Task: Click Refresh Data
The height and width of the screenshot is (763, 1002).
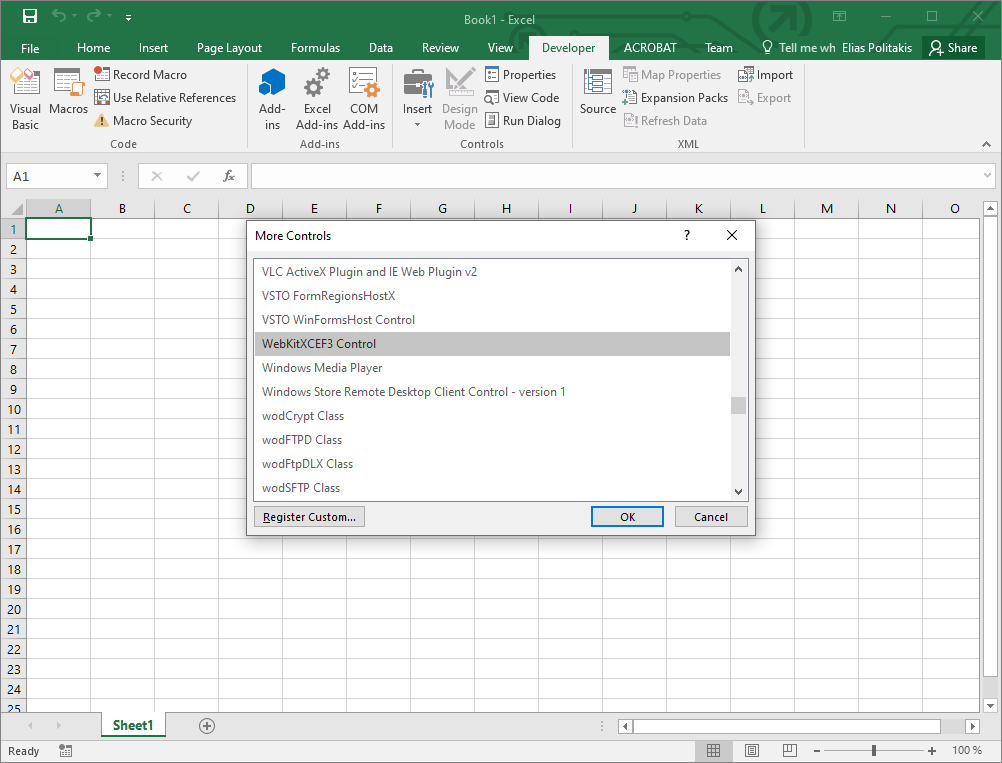Action: tap(665, 121)
